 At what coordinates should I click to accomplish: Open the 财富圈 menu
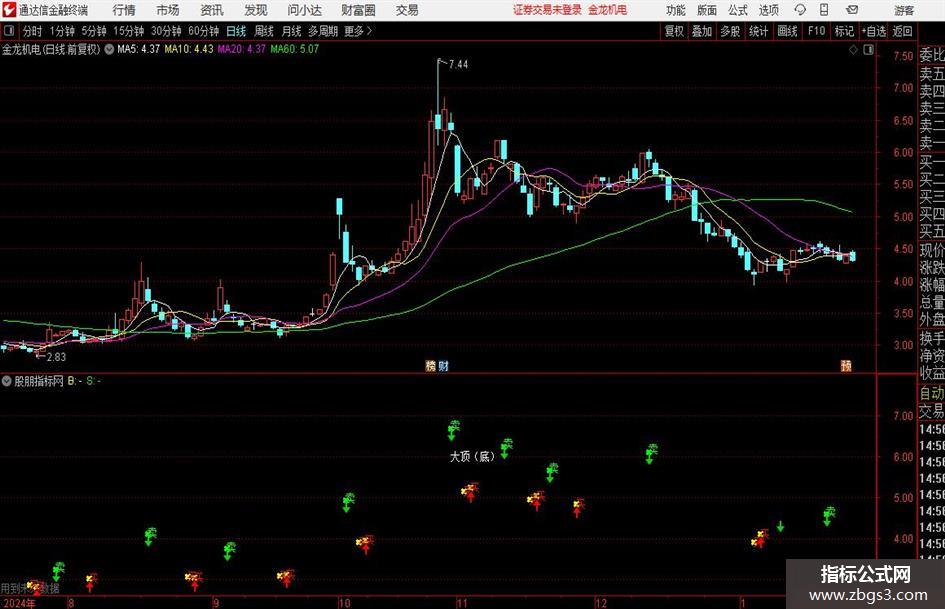point(358,10)
